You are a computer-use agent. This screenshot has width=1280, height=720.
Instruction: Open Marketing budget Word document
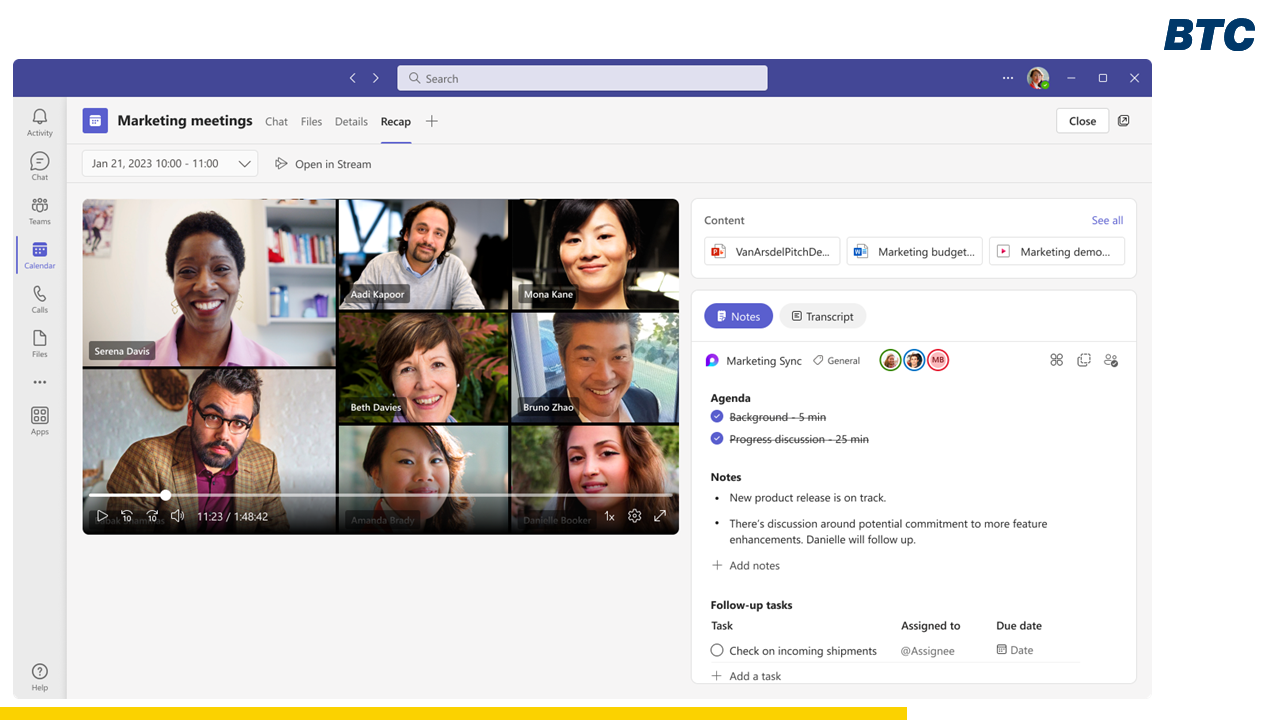(x=914, y=251)
